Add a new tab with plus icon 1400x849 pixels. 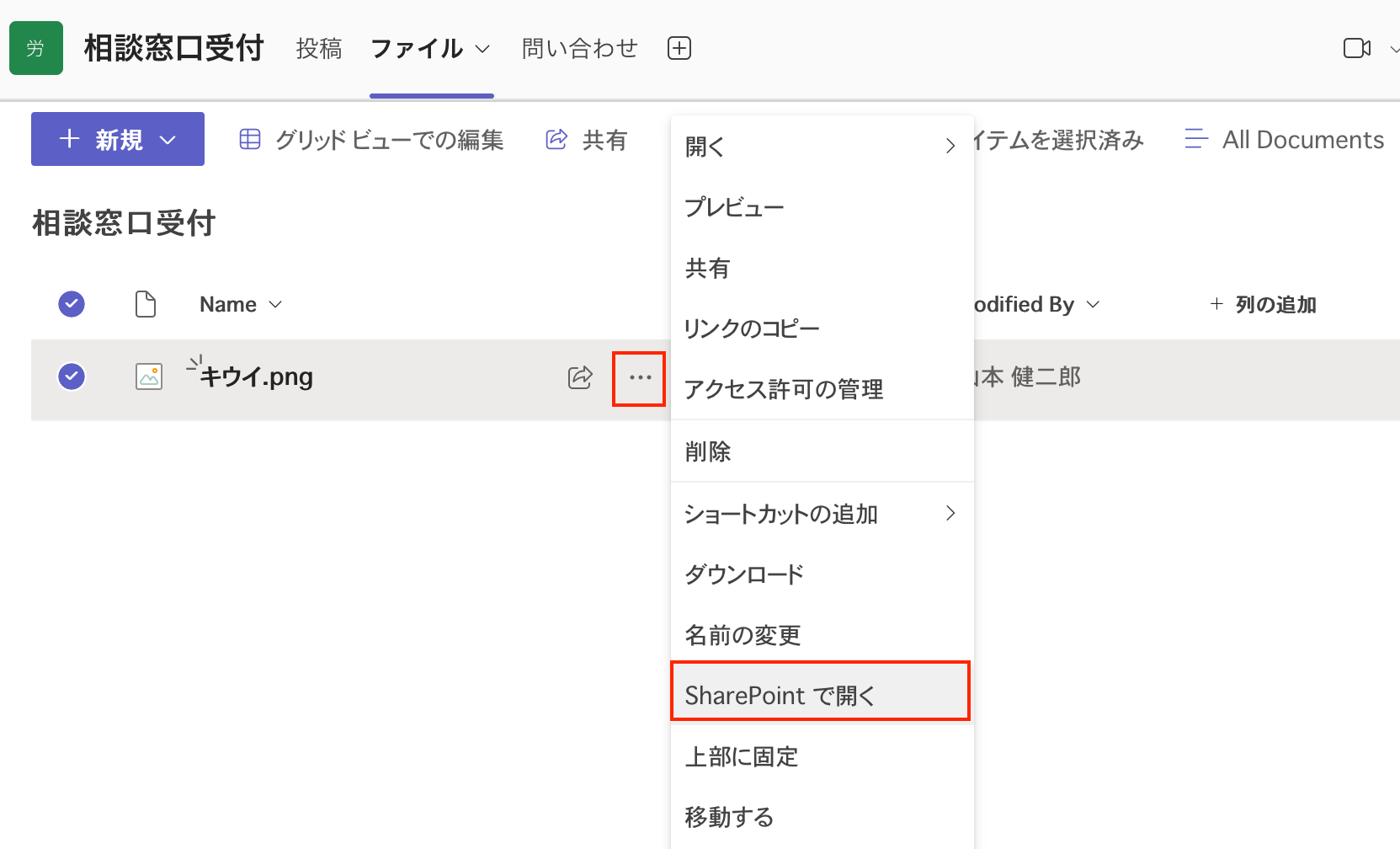[x=679, y=48]
